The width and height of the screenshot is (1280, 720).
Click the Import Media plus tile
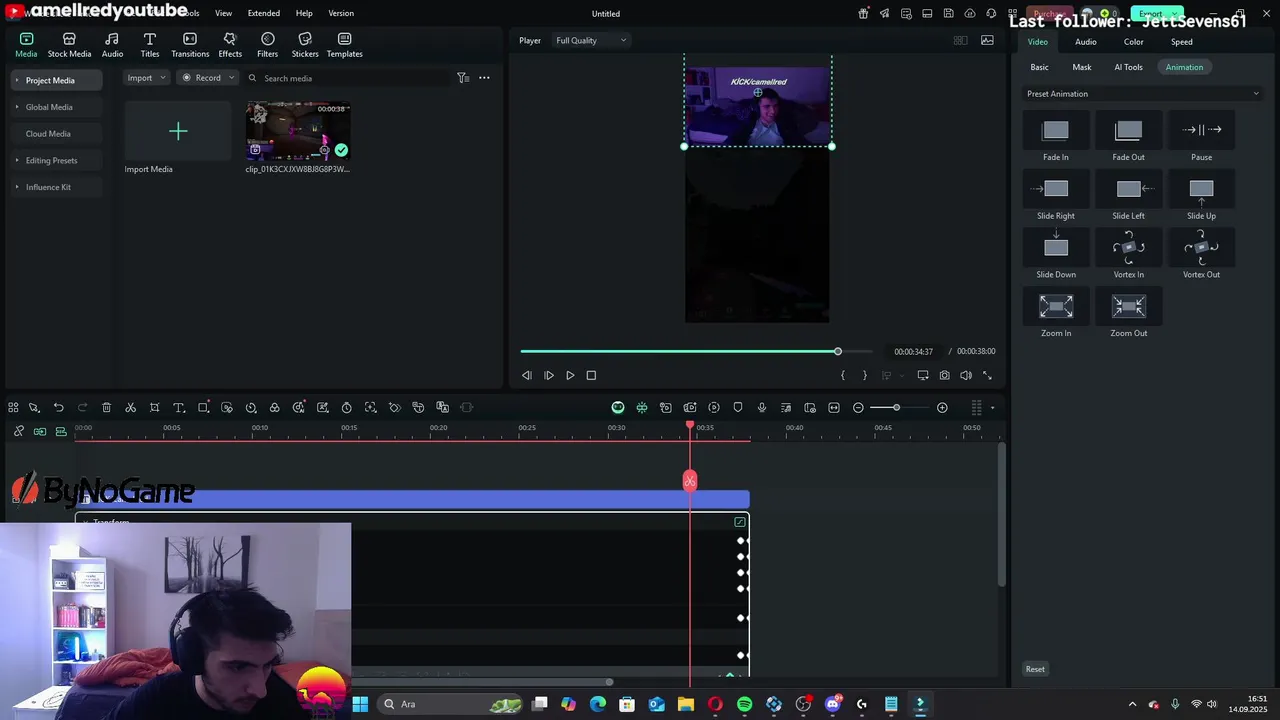pyautogui.click(x=178, y=131)
